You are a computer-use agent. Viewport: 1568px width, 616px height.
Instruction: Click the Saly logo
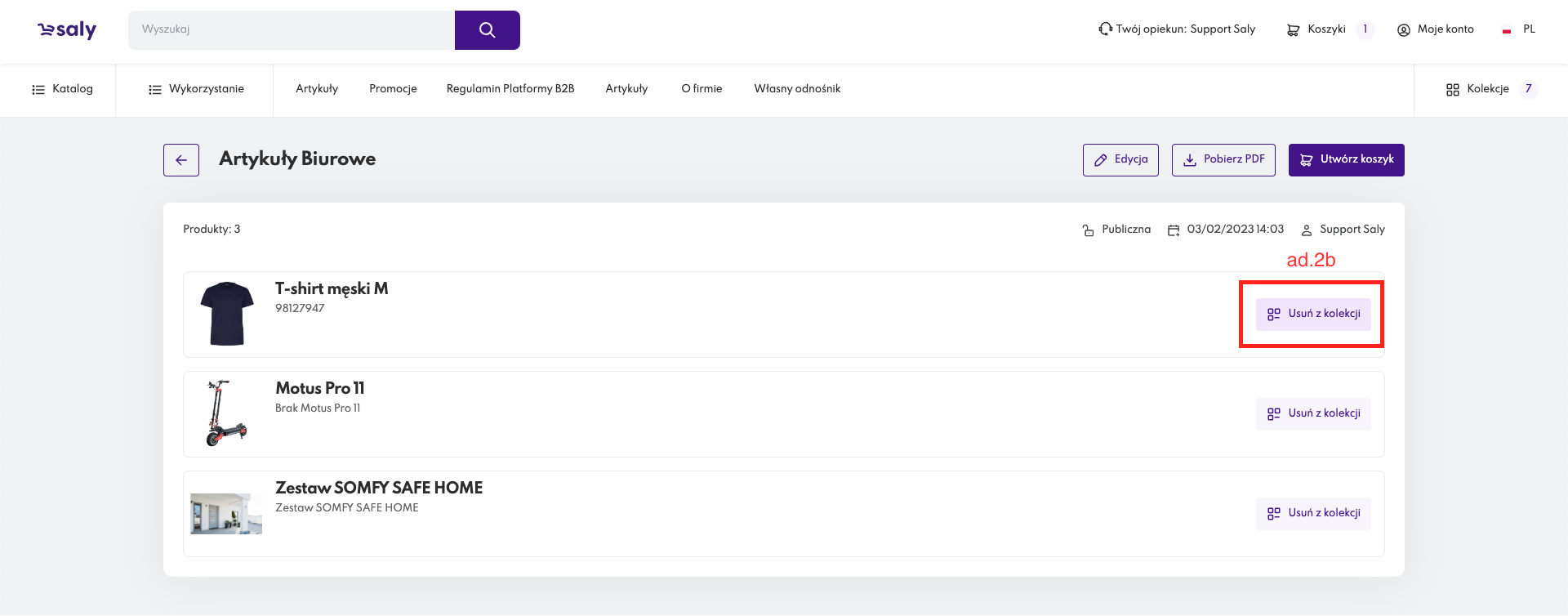coord(67,30)
